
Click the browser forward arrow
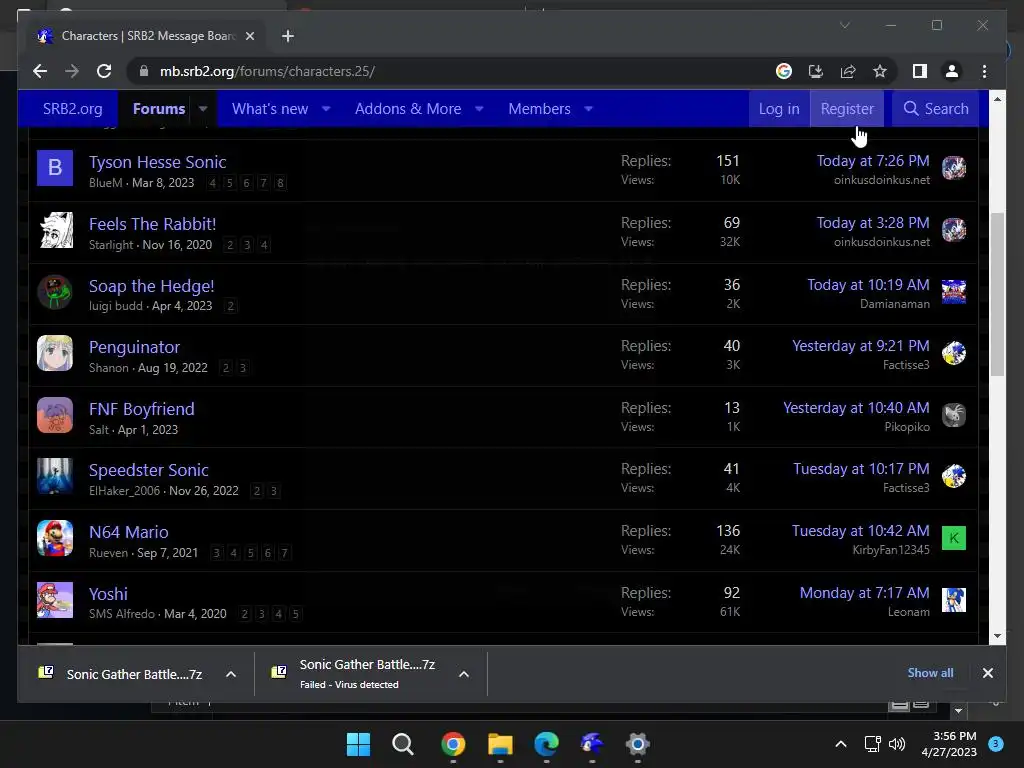(x=72, y=71)
